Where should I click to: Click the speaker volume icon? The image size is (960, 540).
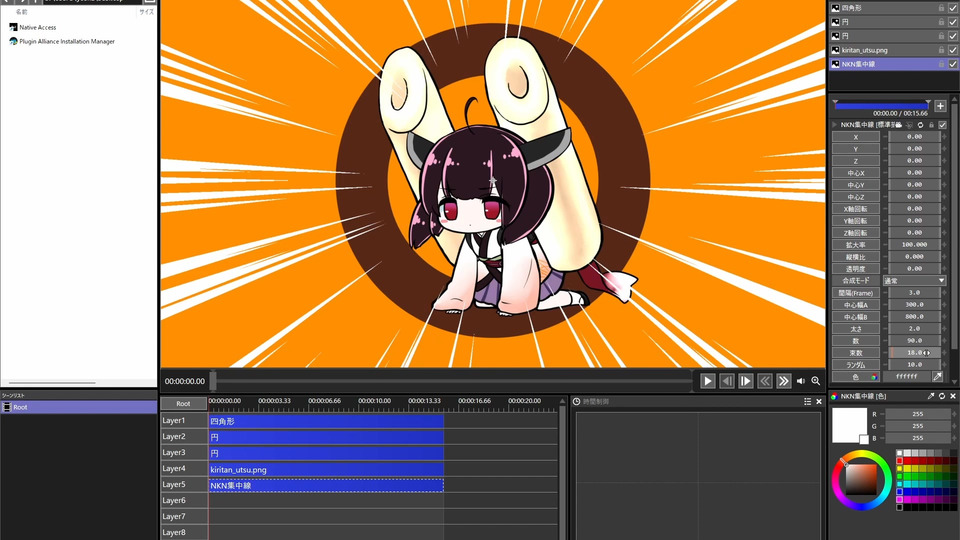coord(801,381)
